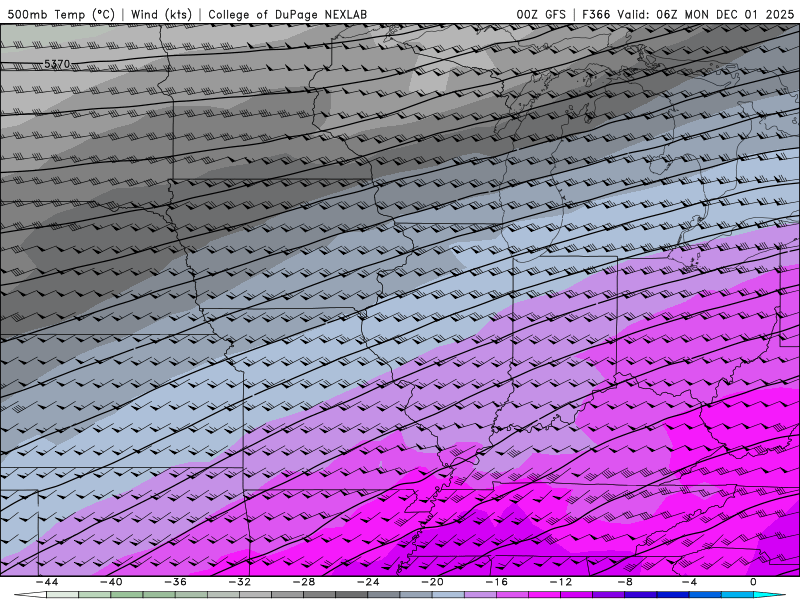
Task: Click the -8 colorbar tick label
Action: point(625,582)
